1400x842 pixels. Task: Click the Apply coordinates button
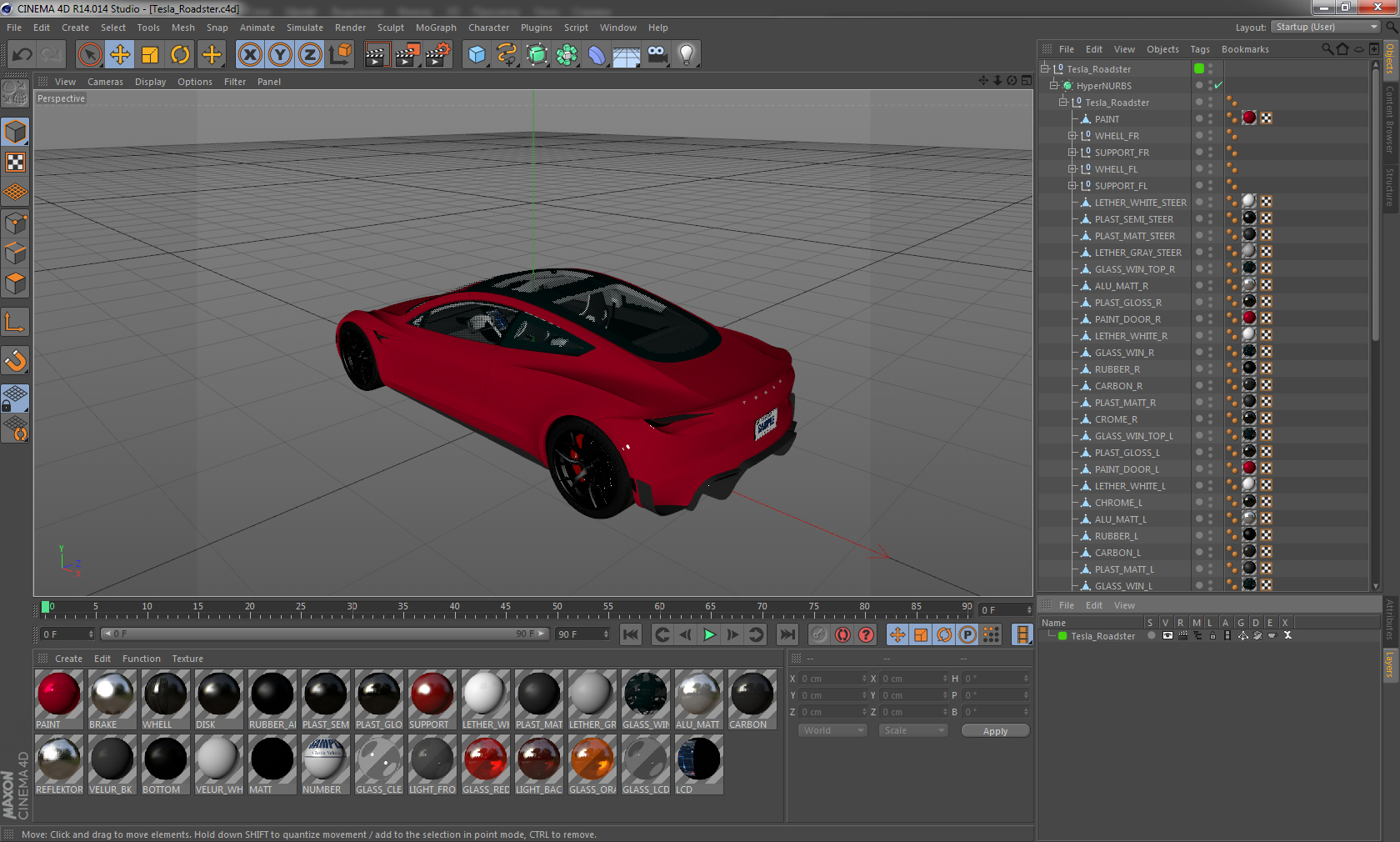[x=995, y=730]
